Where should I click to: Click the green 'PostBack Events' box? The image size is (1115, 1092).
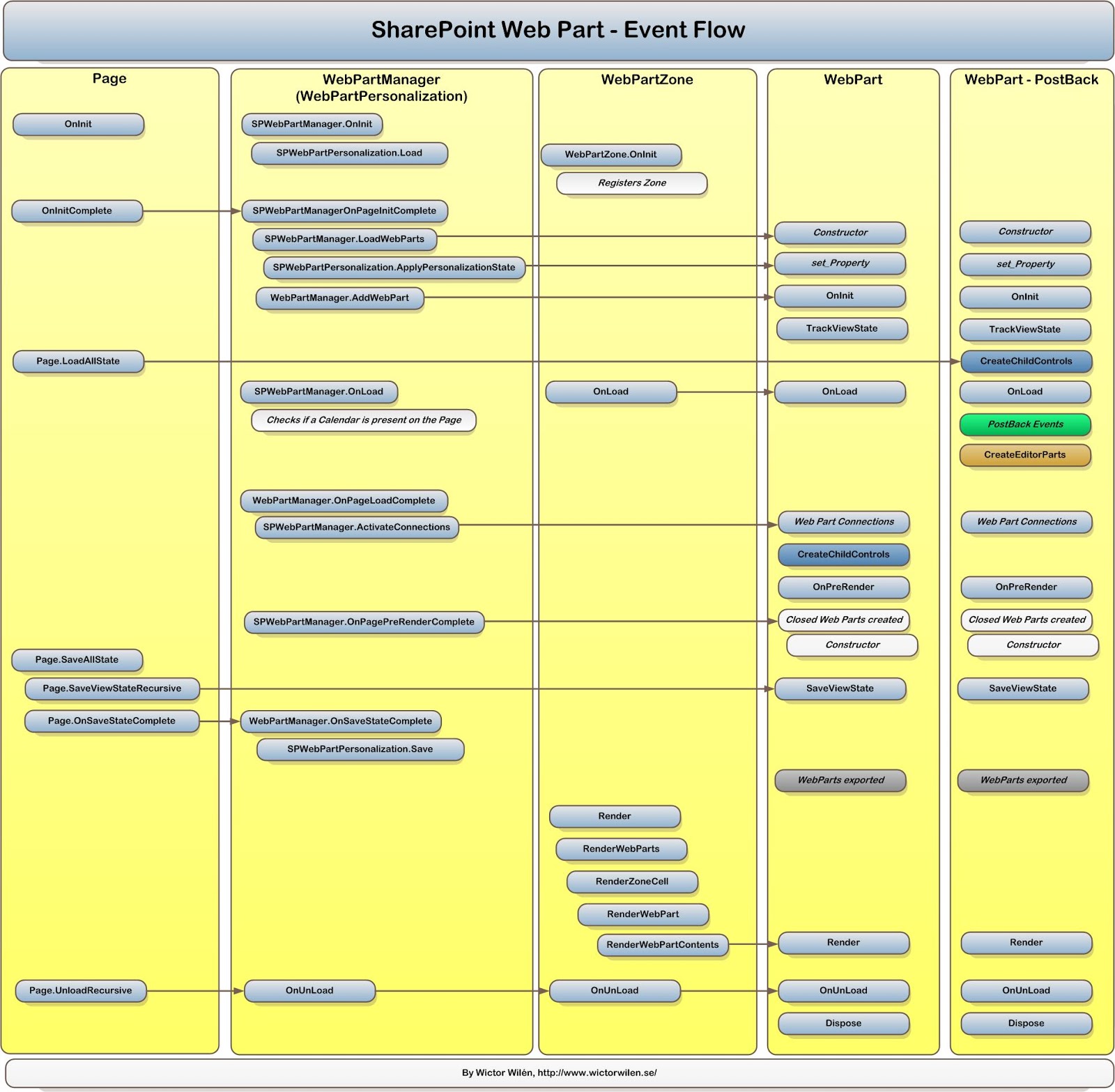[x=1026, y=424]
